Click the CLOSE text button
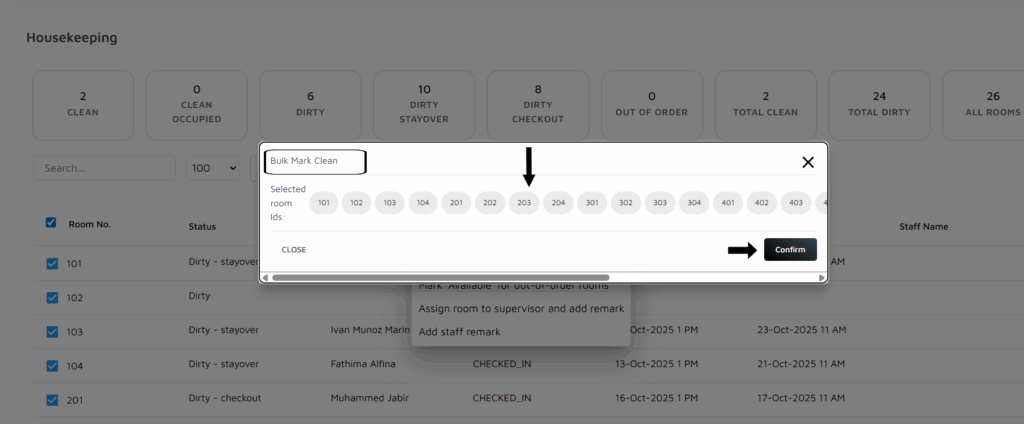Image resolution: width=1024 pixels, height=424 pixels. click(293, 250)
